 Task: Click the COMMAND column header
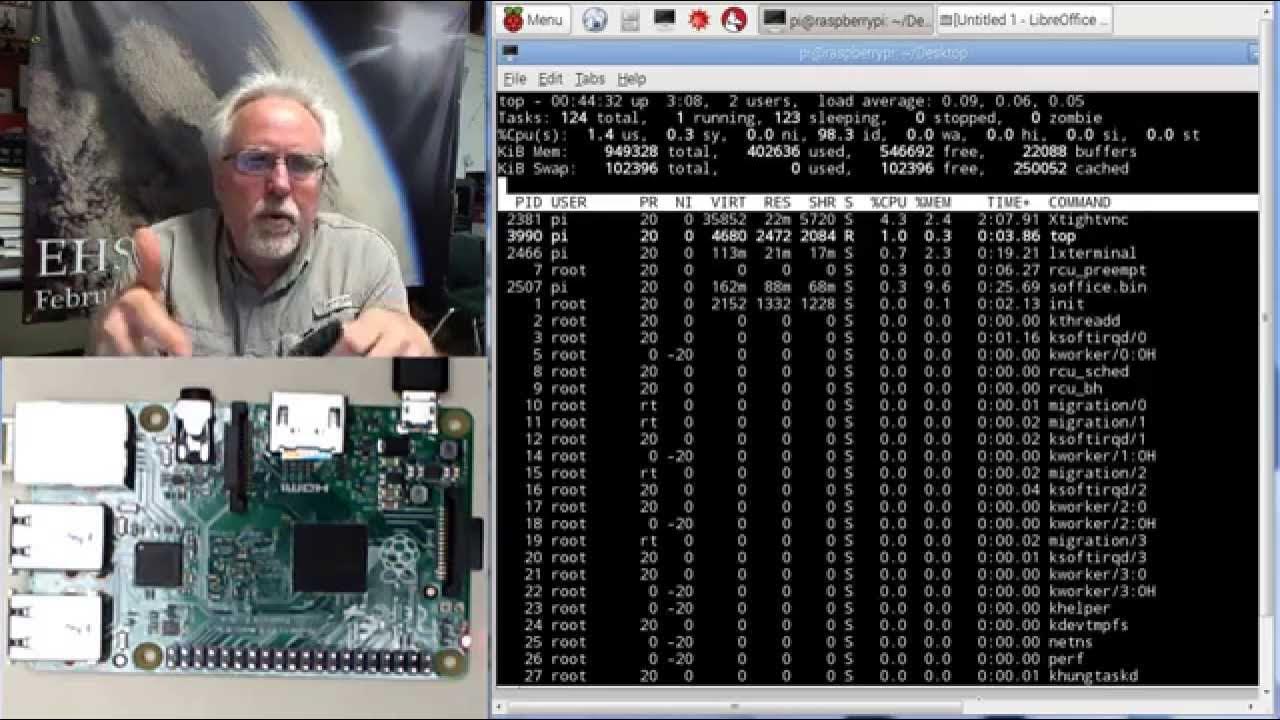(x=1079, y=202)
